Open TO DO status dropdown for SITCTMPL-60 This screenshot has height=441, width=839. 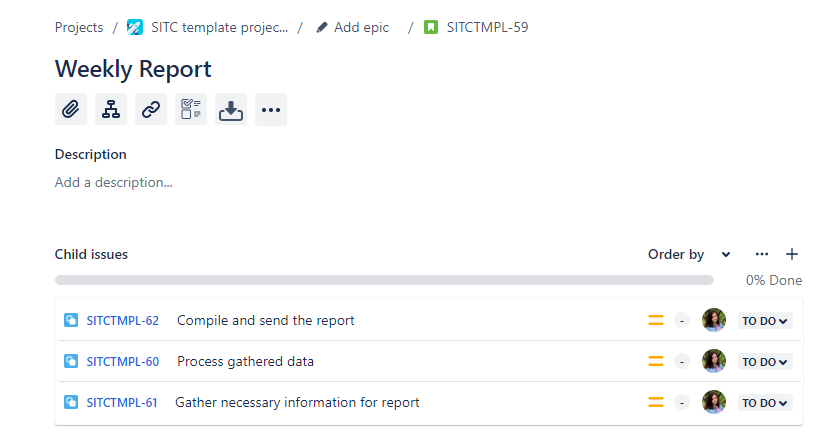[x=765, y=362]
